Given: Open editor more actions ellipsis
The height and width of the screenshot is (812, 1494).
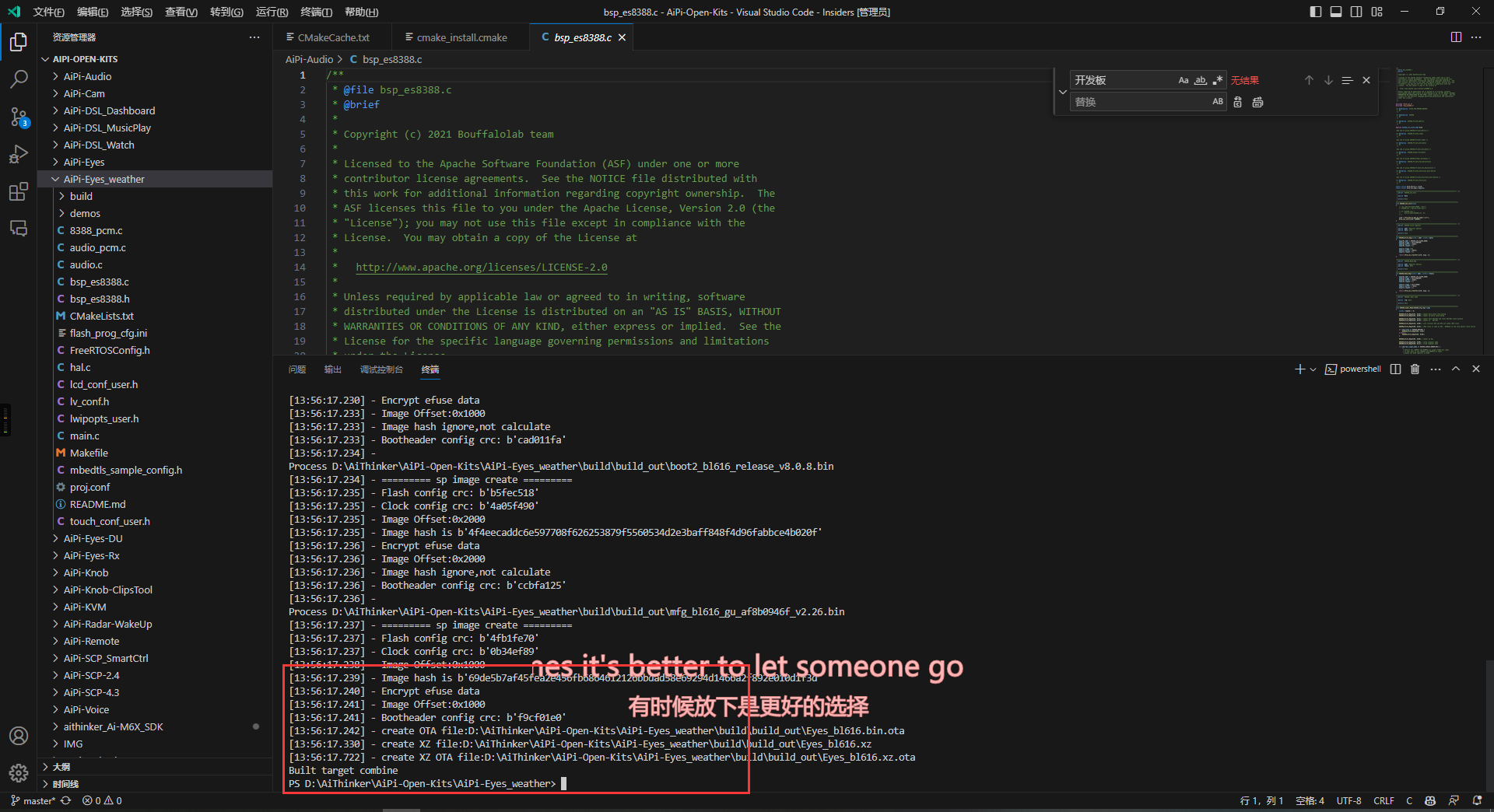Looking at the screenshot, I should tap(1476, 37).
